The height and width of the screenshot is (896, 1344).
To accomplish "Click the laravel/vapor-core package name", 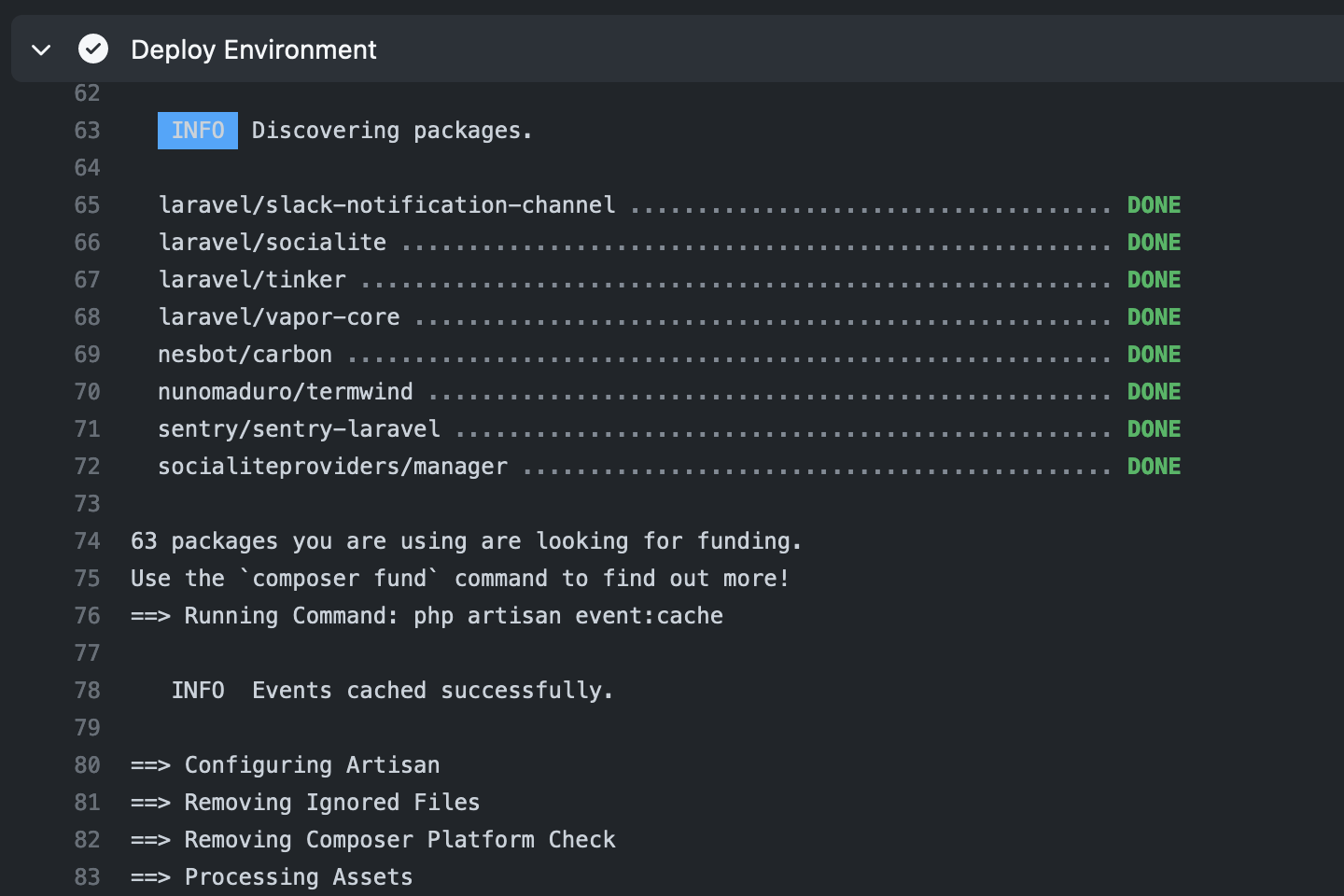I will [278, 317].
